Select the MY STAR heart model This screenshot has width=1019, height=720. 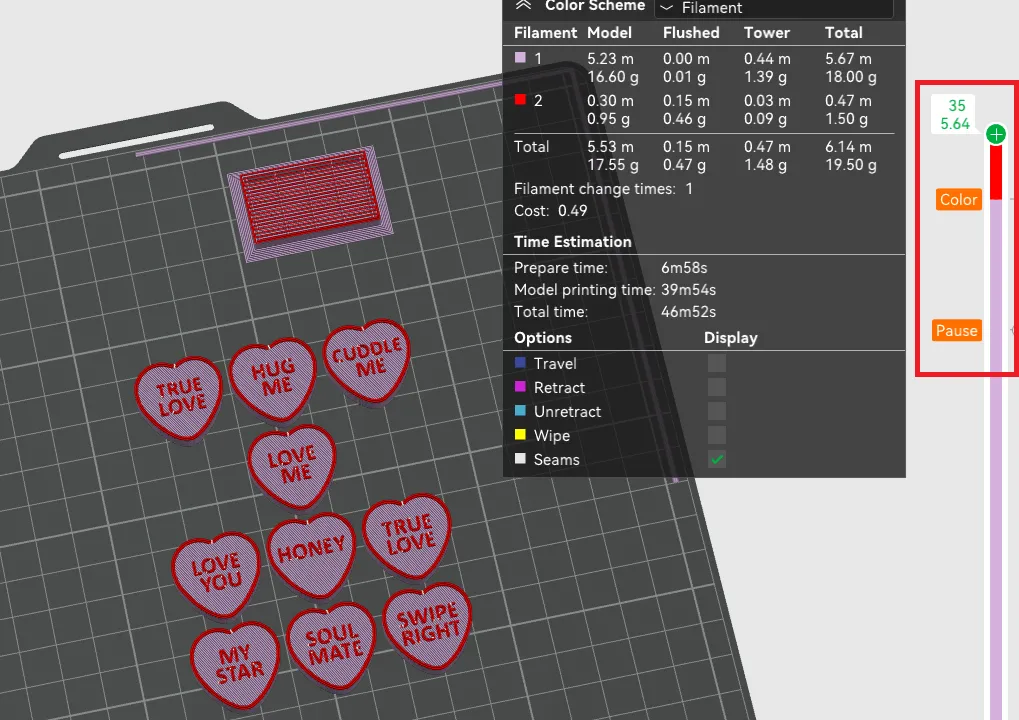235,664
